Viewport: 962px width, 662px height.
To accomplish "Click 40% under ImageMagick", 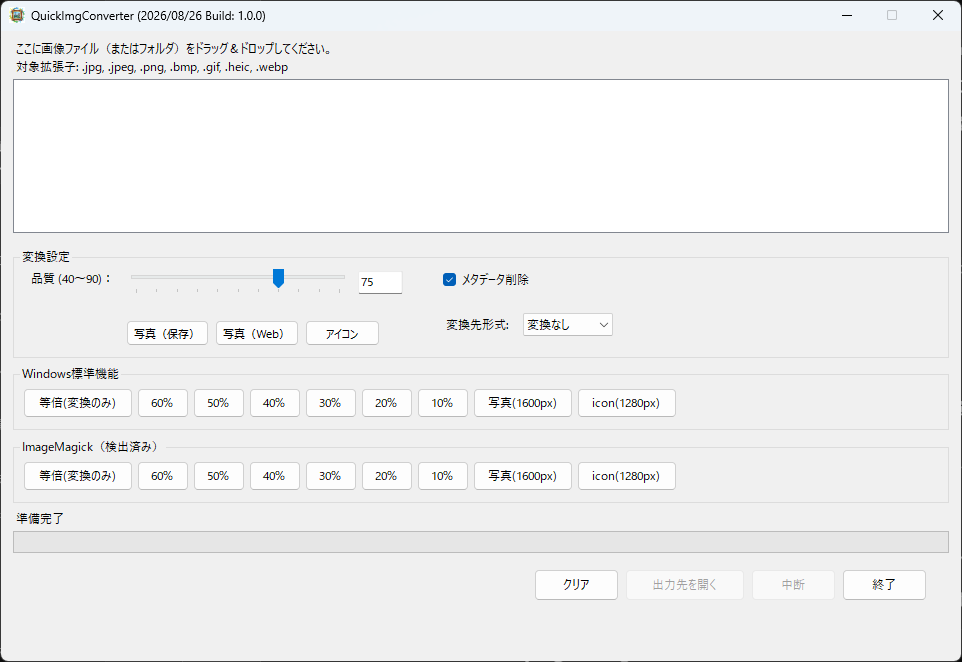I will coord(274,476).
